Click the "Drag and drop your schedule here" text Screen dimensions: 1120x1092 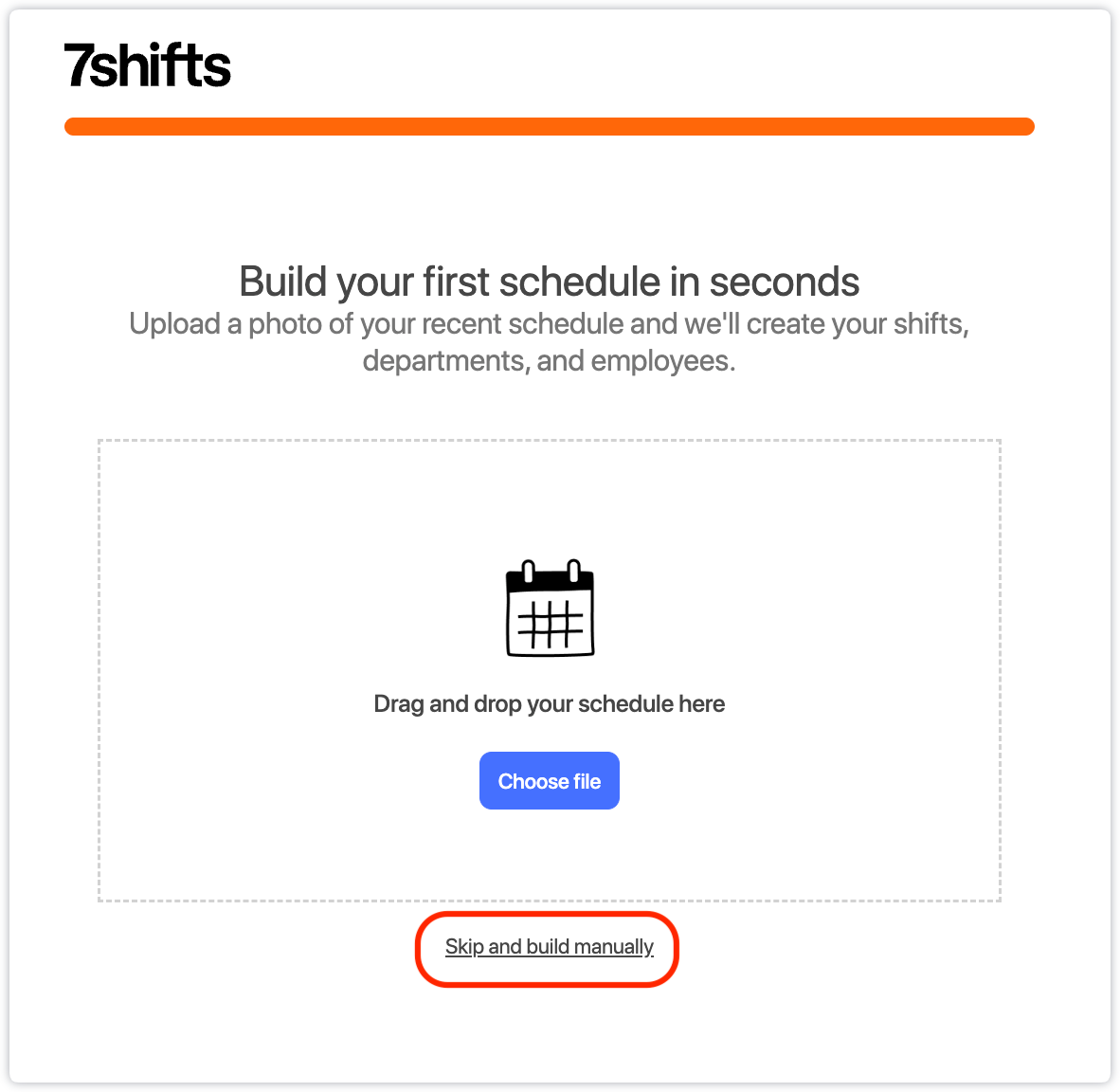(549, 704)
